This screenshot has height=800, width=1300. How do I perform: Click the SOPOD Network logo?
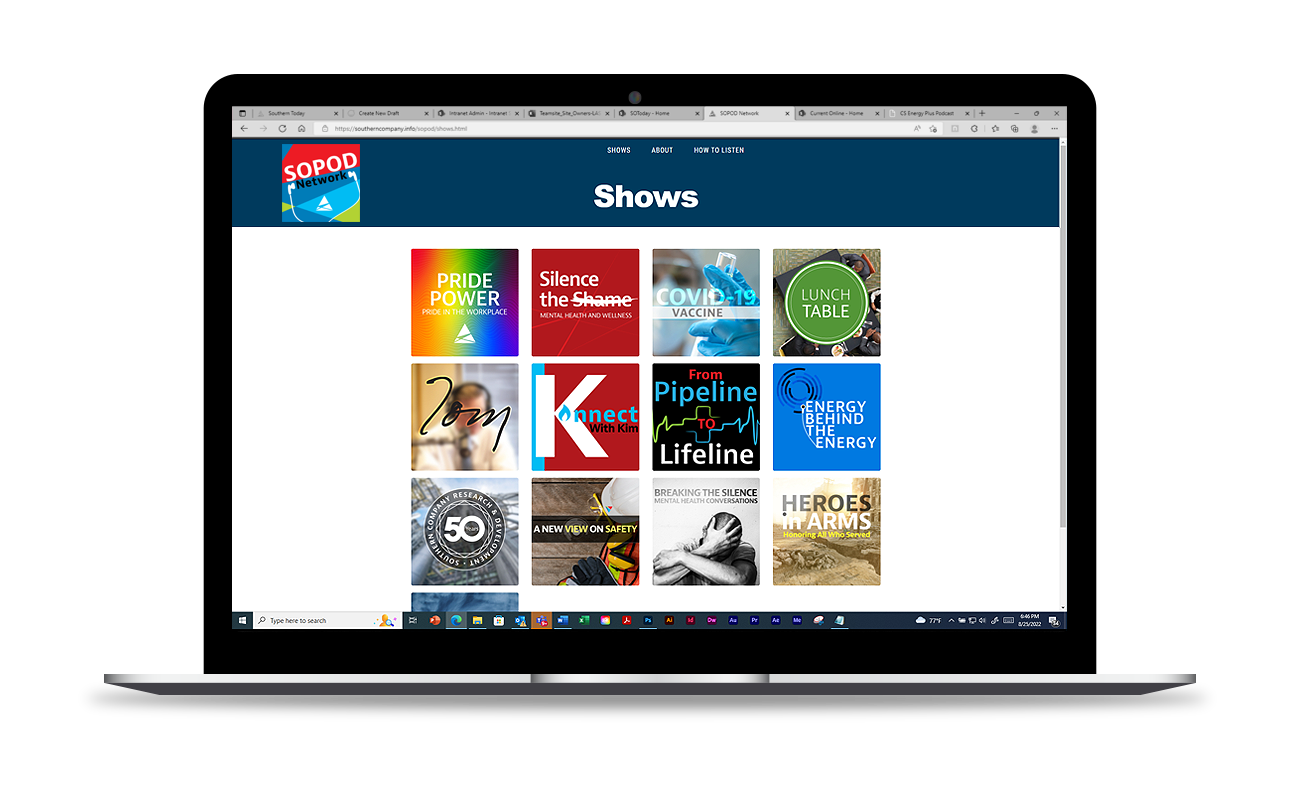(320, 183)
